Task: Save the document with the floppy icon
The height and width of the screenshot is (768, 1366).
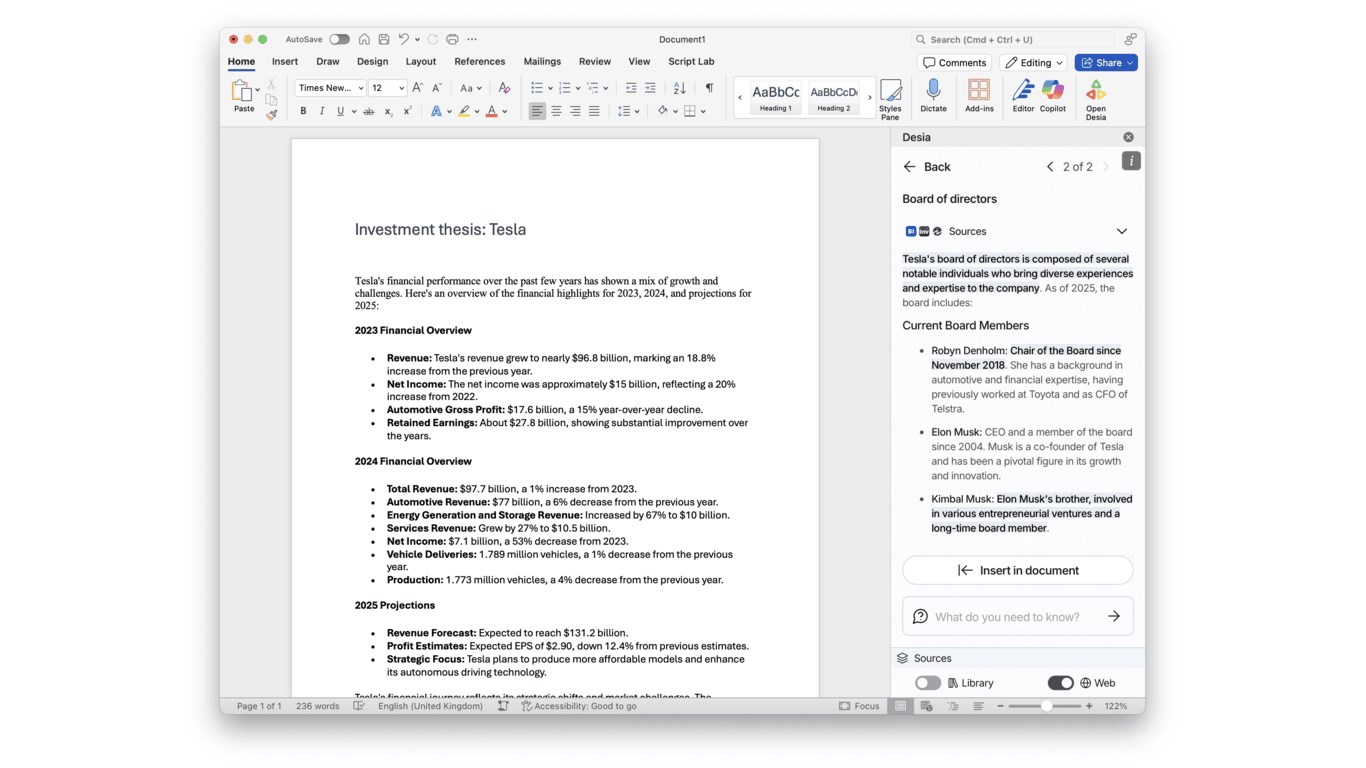Action: (x=383, y=40)
